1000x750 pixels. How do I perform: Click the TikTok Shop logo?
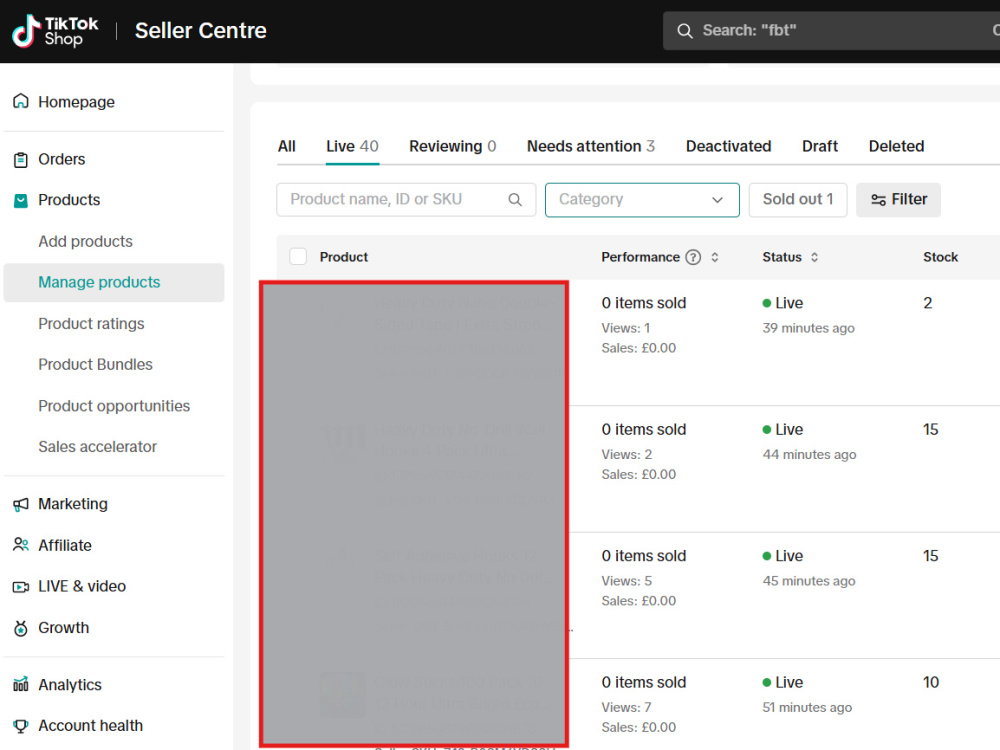pos(55,31)
